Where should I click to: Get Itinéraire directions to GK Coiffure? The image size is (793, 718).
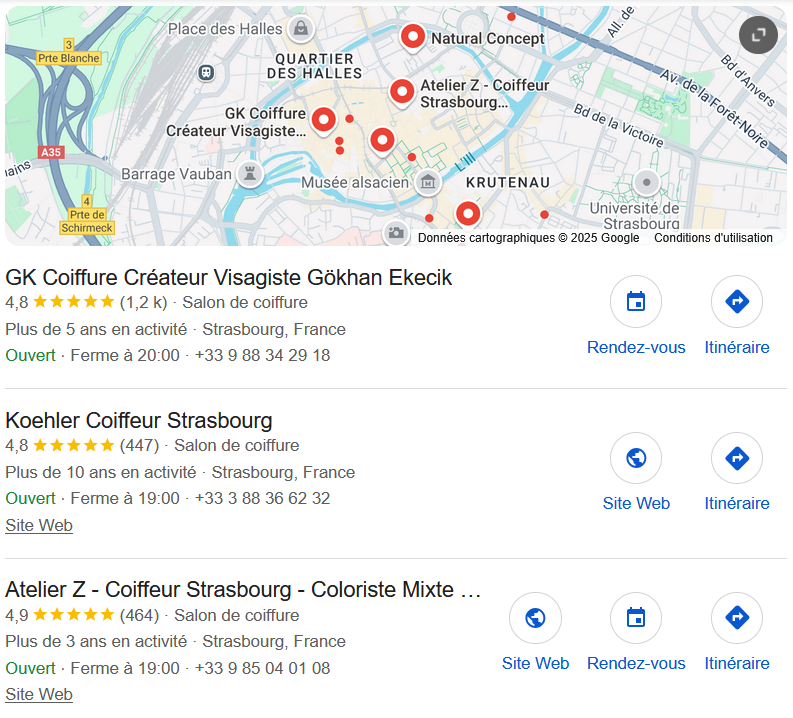pyautogui.click(x=736, y=302)
